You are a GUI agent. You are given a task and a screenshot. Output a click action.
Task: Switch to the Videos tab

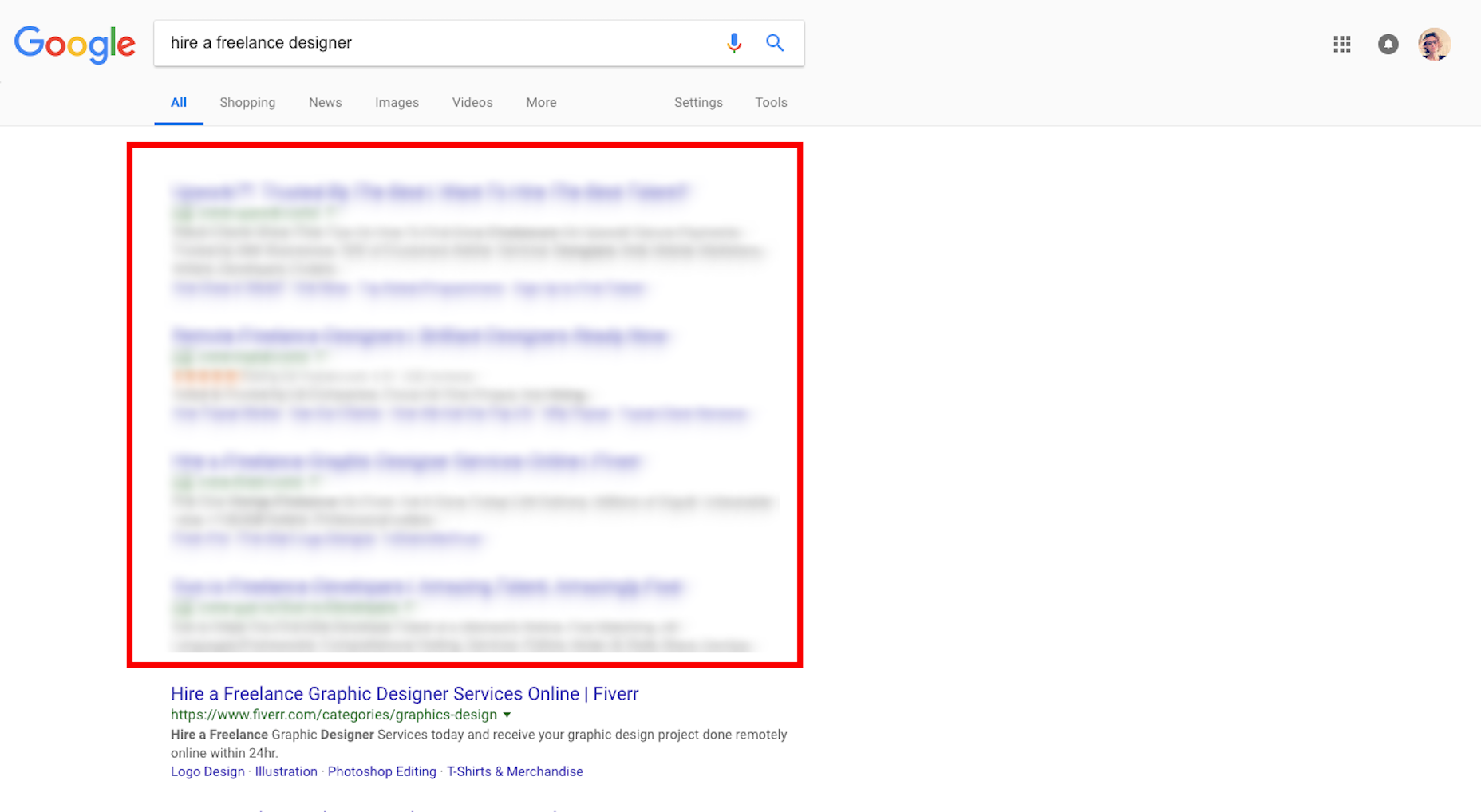472,102
